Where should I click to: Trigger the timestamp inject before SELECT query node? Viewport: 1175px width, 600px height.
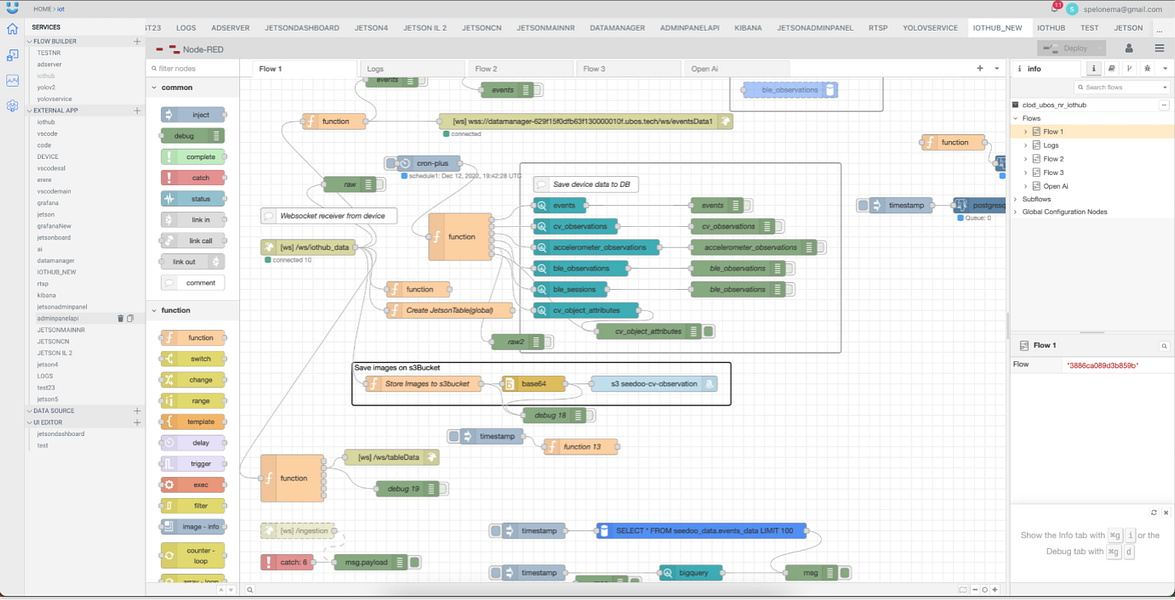click(x=495, y=531)
